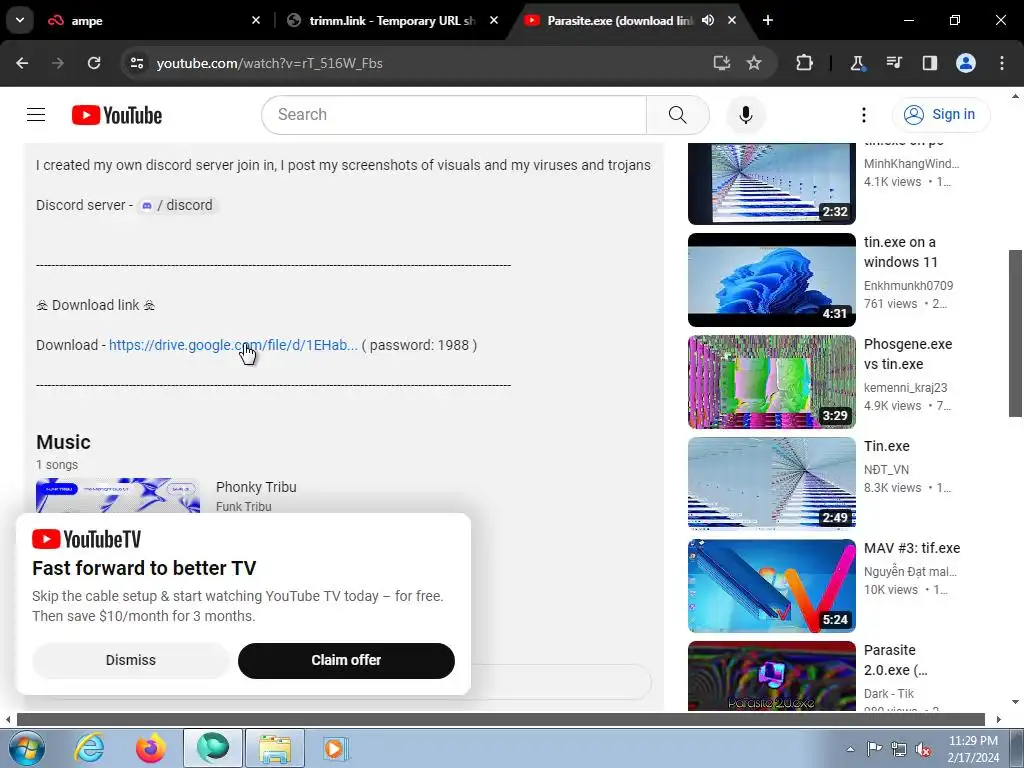The width and height of the screenshot is (1024, 768).
Task: Click the muted volume tray icon
Action: 923,749
